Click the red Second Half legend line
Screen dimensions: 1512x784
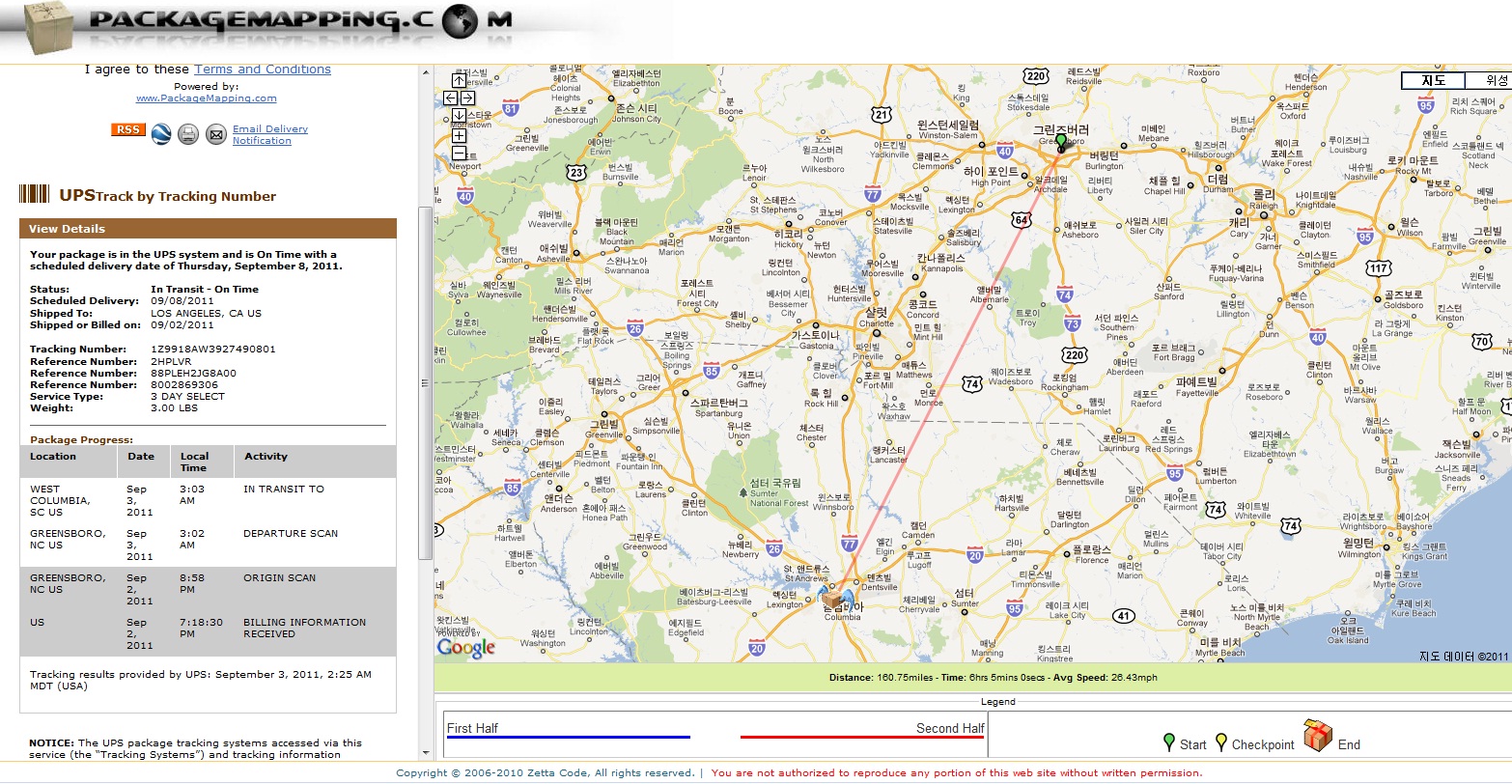[862, 738]
